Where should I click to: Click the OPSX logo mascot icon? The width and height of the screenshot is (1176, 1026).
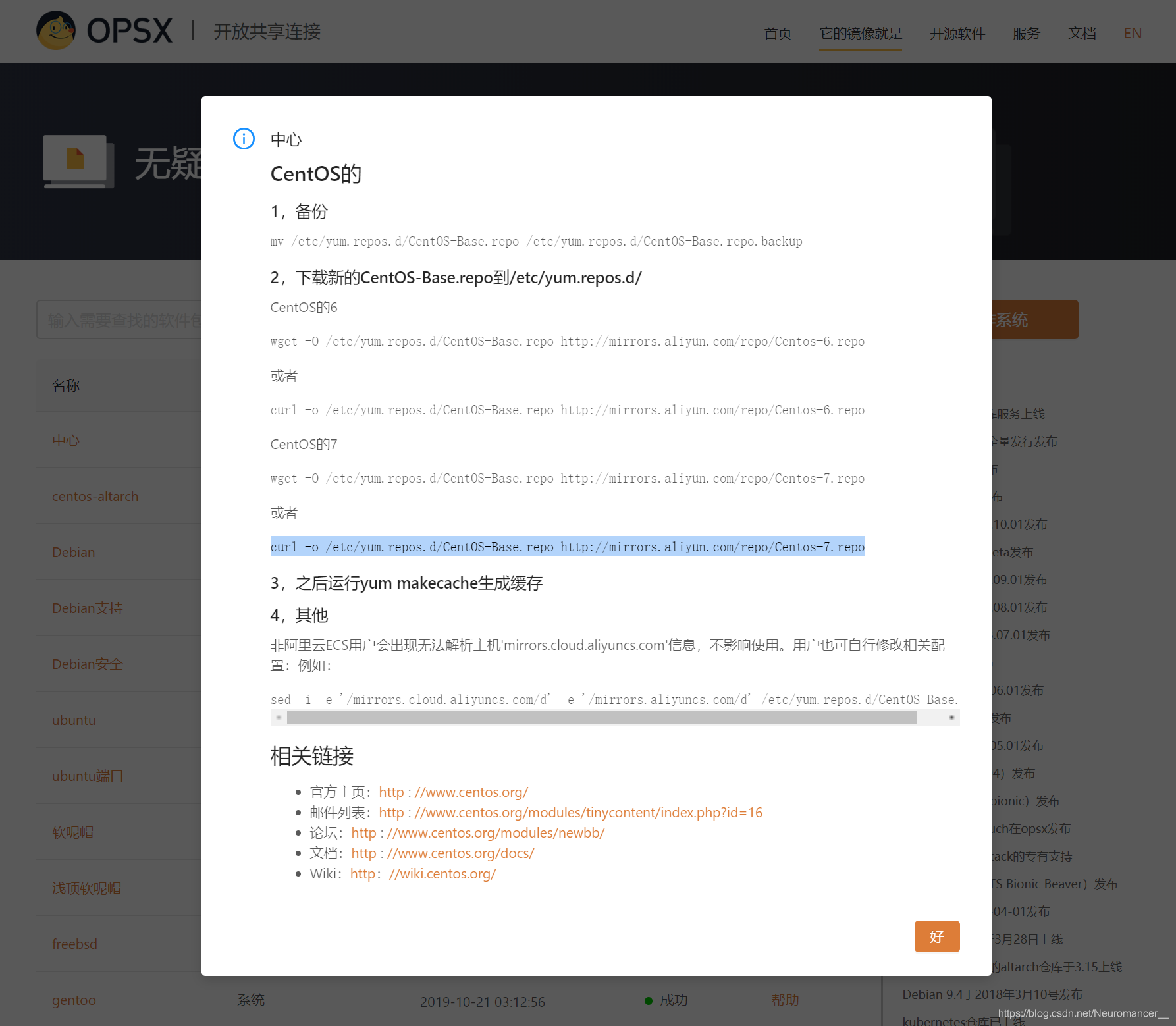(x=56, y=30)
